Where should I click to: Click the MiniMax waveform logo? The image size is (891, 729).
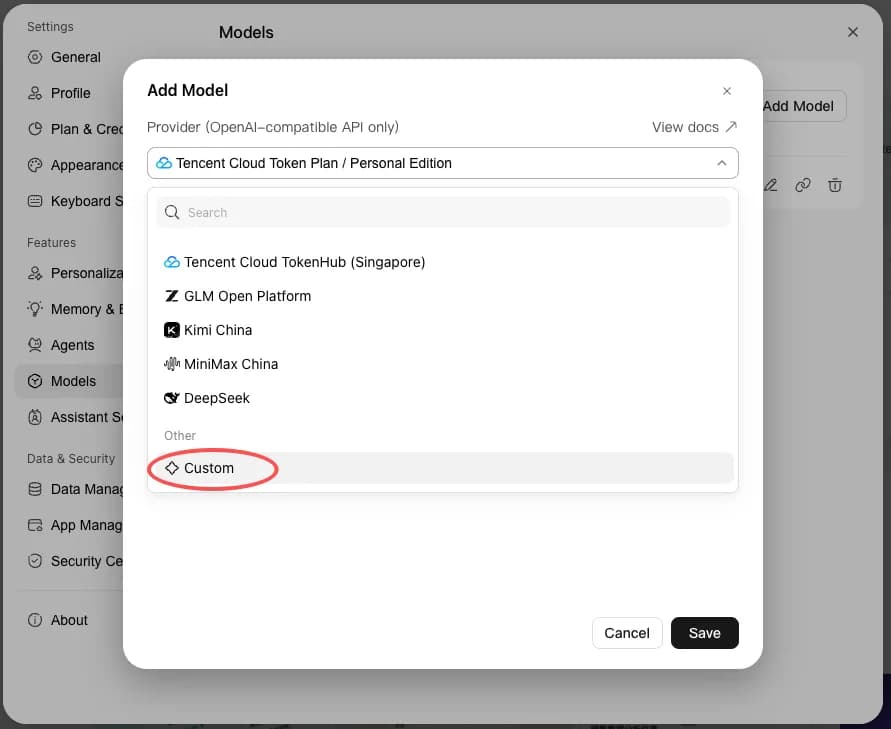[172, 364]
